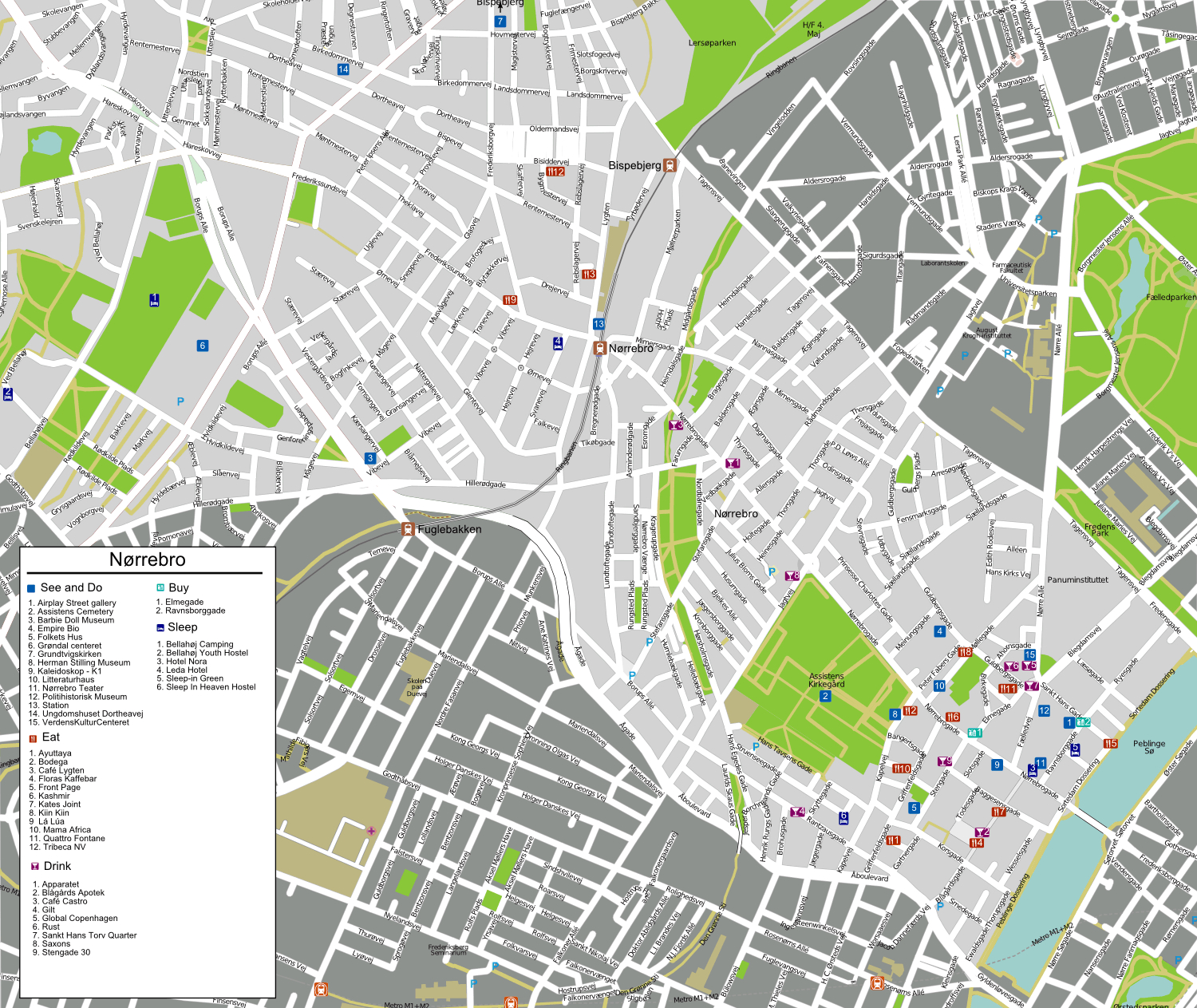
Task: Click "Sankt Hans Torv Quarter" in Drink list
Action: click(89, 935)
